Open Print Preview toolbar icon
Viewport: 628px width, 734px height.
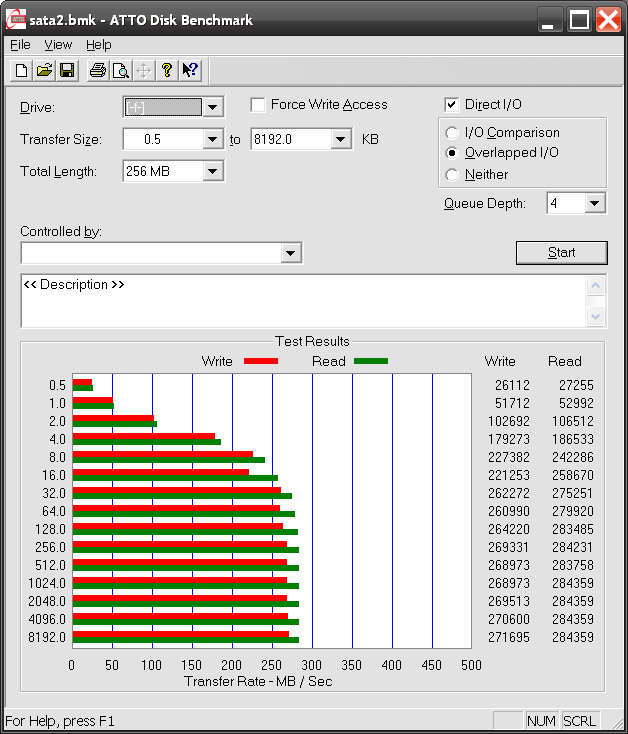121,71
